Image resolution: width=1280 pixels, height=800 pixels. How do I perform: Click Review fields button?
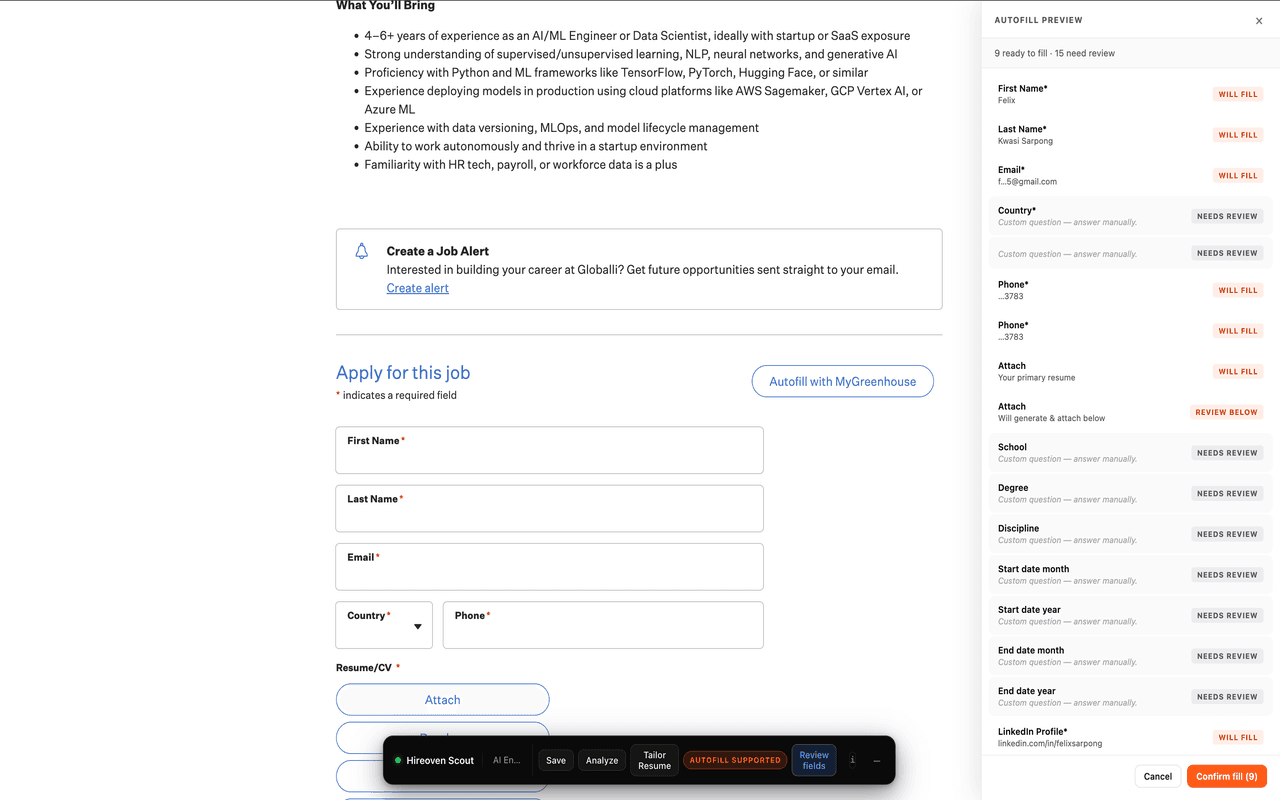coord(814,760)
